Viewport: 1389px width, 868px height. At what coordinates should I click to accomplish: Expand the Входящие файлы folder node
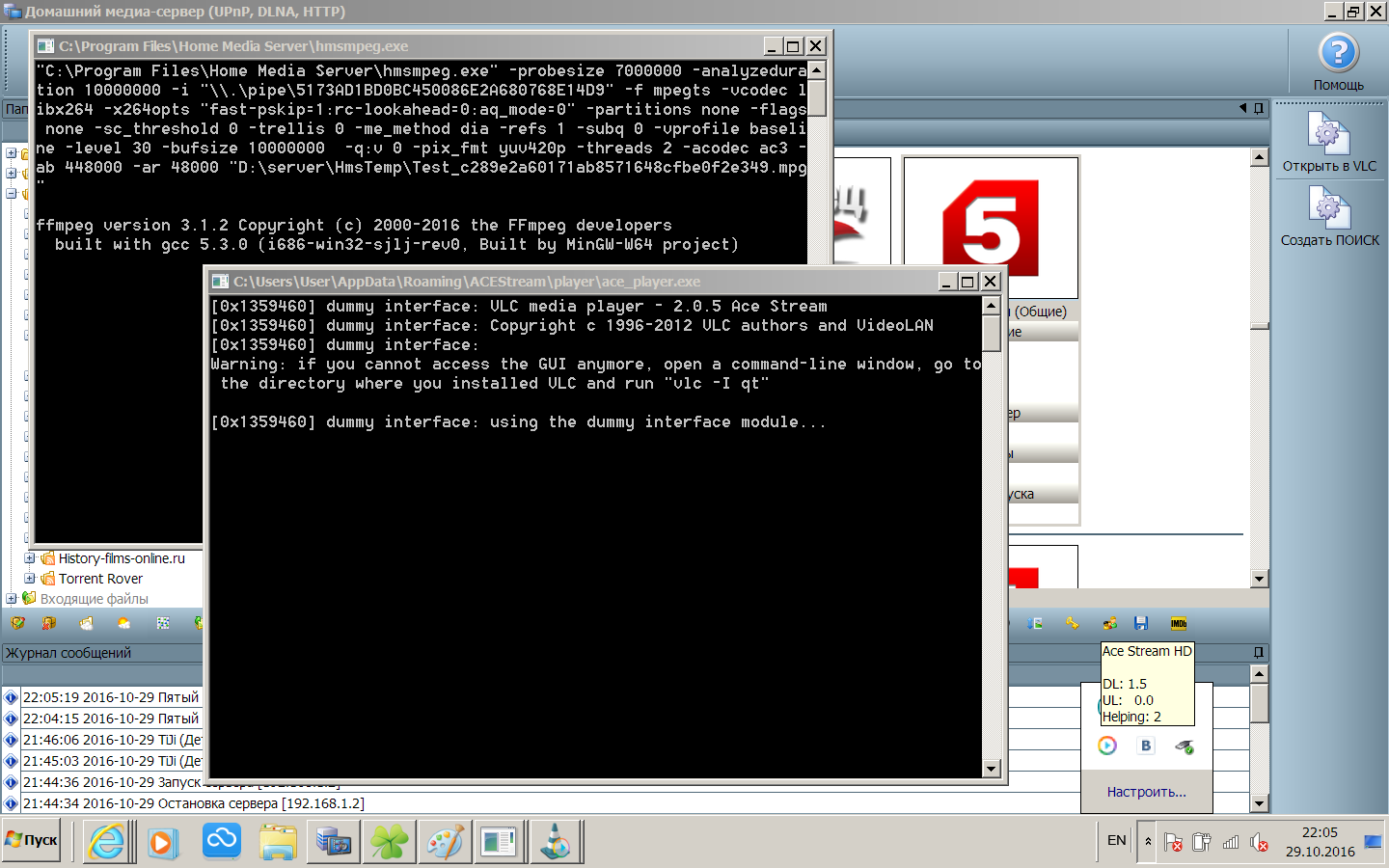12,599
